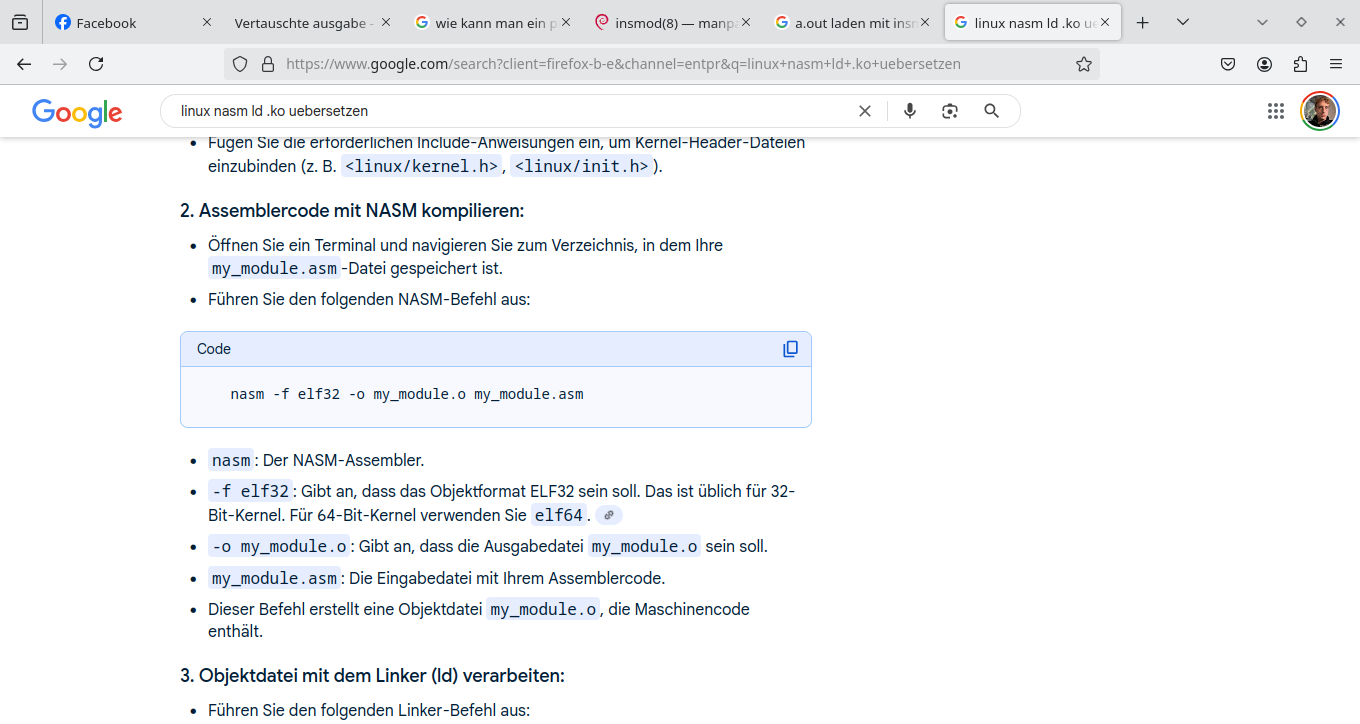Screen dimensions: 1360x724
Task: Open the Google apps grid
Action: tap(1275, 111)
